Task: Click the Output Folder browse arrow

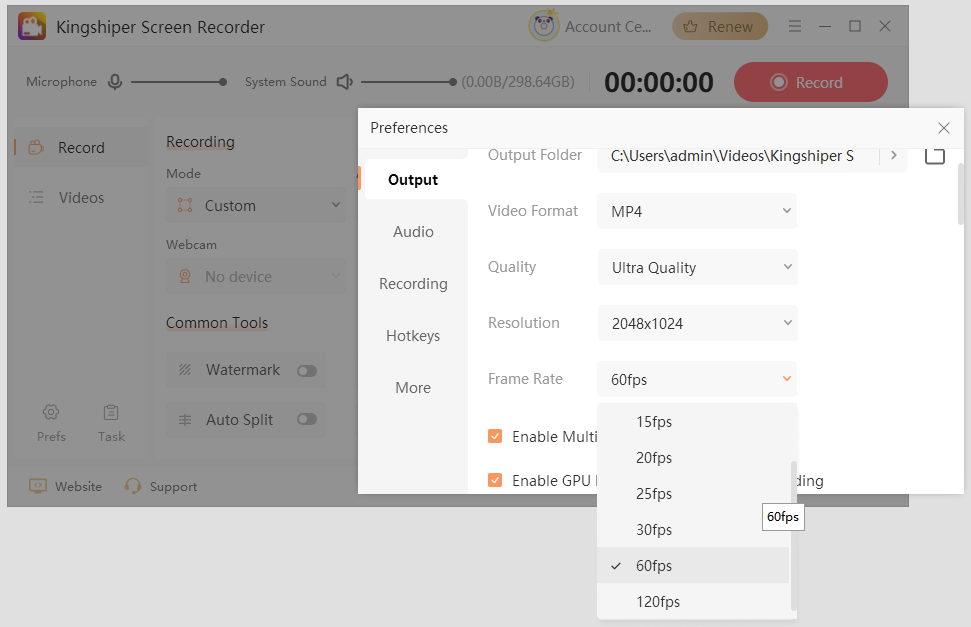Action: (x=894, y=156)
